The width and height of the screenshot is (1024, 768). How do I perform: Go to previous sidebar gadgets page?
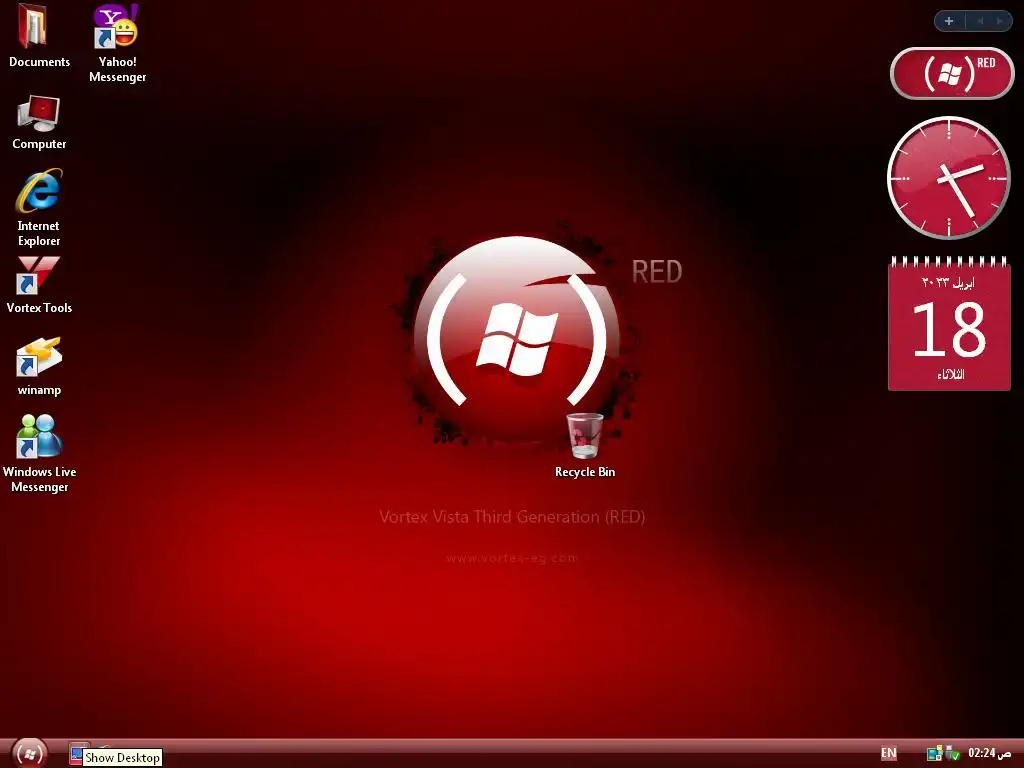(980, 21)
